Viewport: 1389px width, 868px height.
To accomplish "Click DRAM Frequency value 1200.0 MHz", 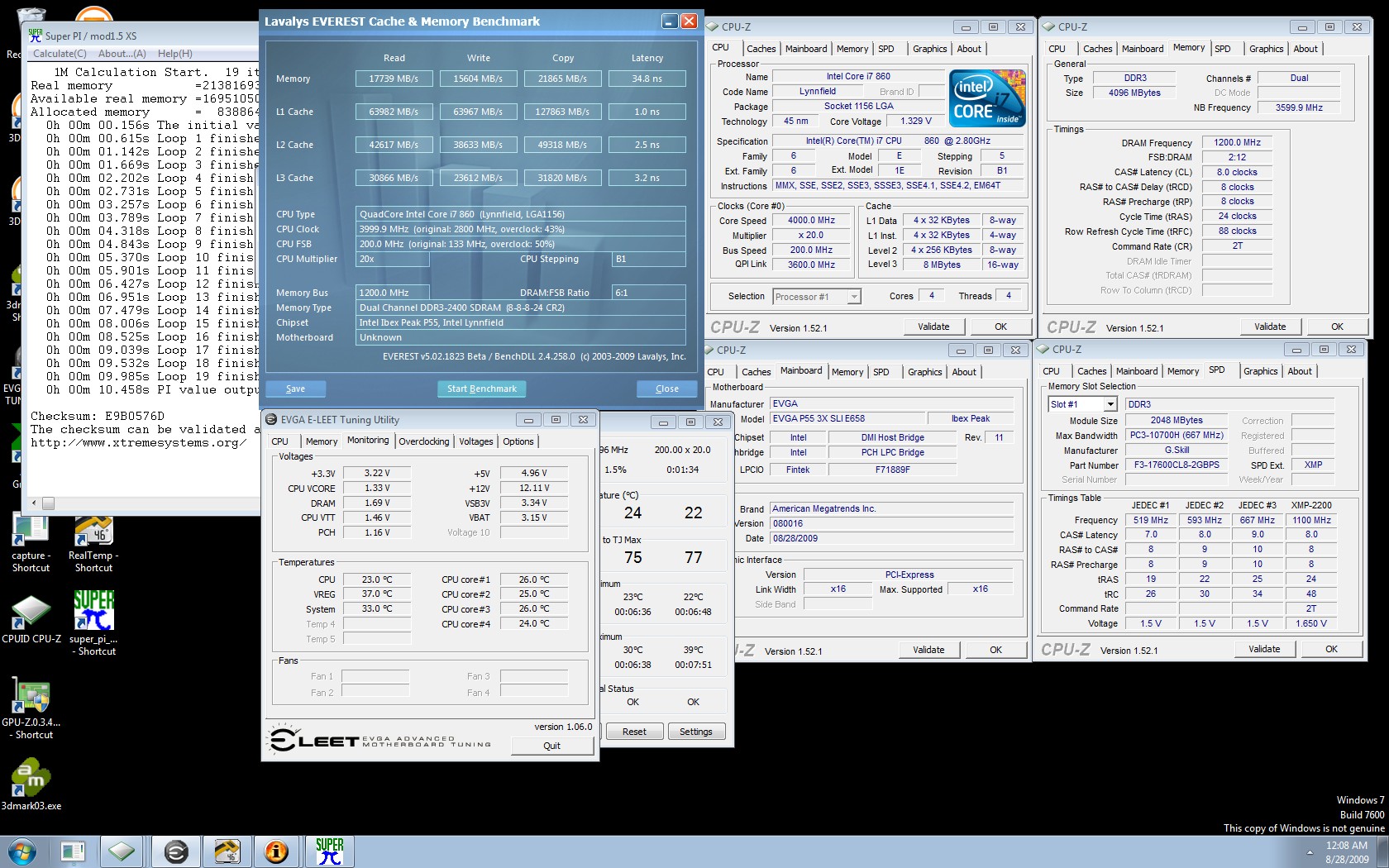I will pos(1237,142).
